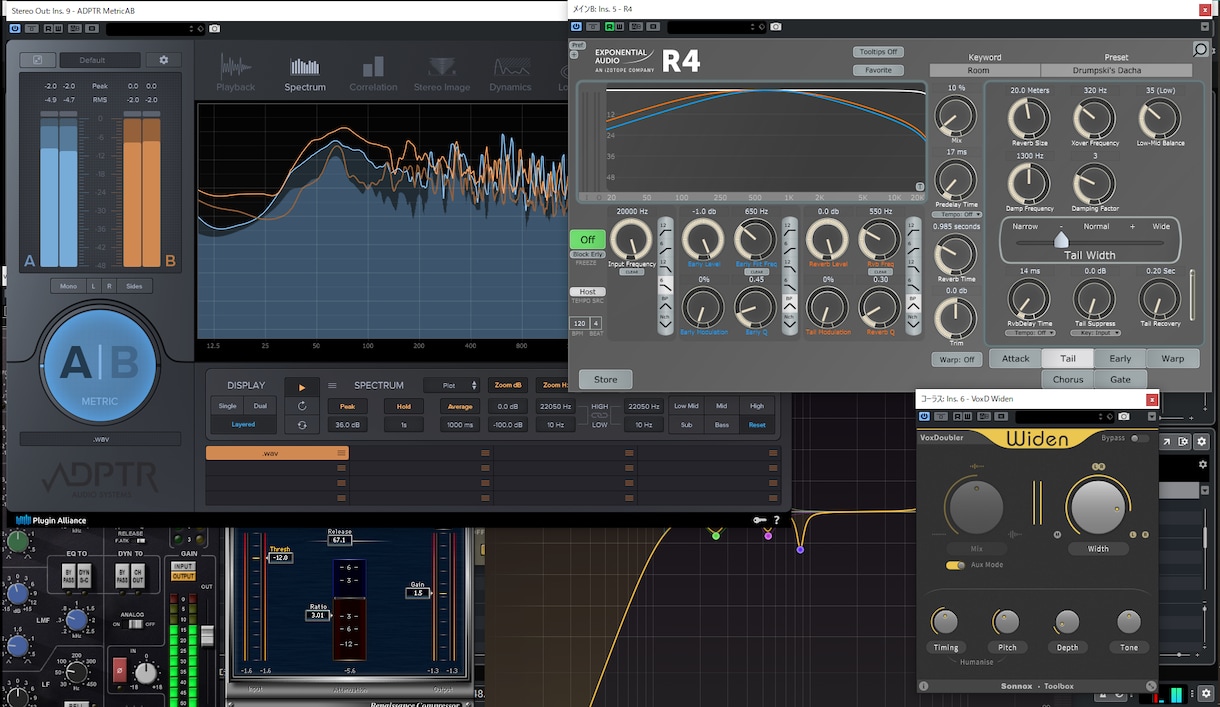
Task: Click the MetricAB sync cycle icon
Action: pos(302,425)
